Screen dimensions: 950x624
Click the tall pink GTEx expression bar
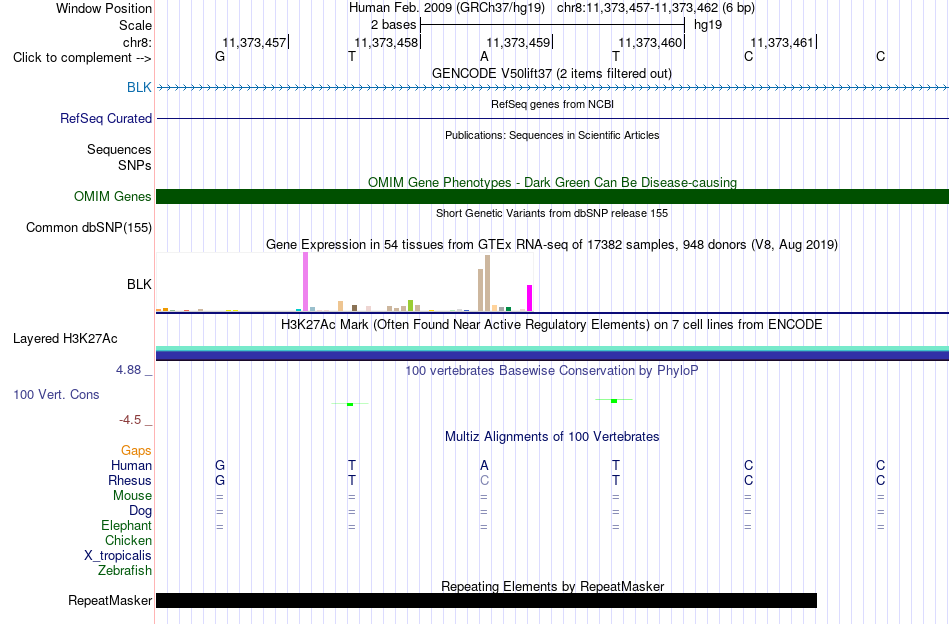coord(305,282)
